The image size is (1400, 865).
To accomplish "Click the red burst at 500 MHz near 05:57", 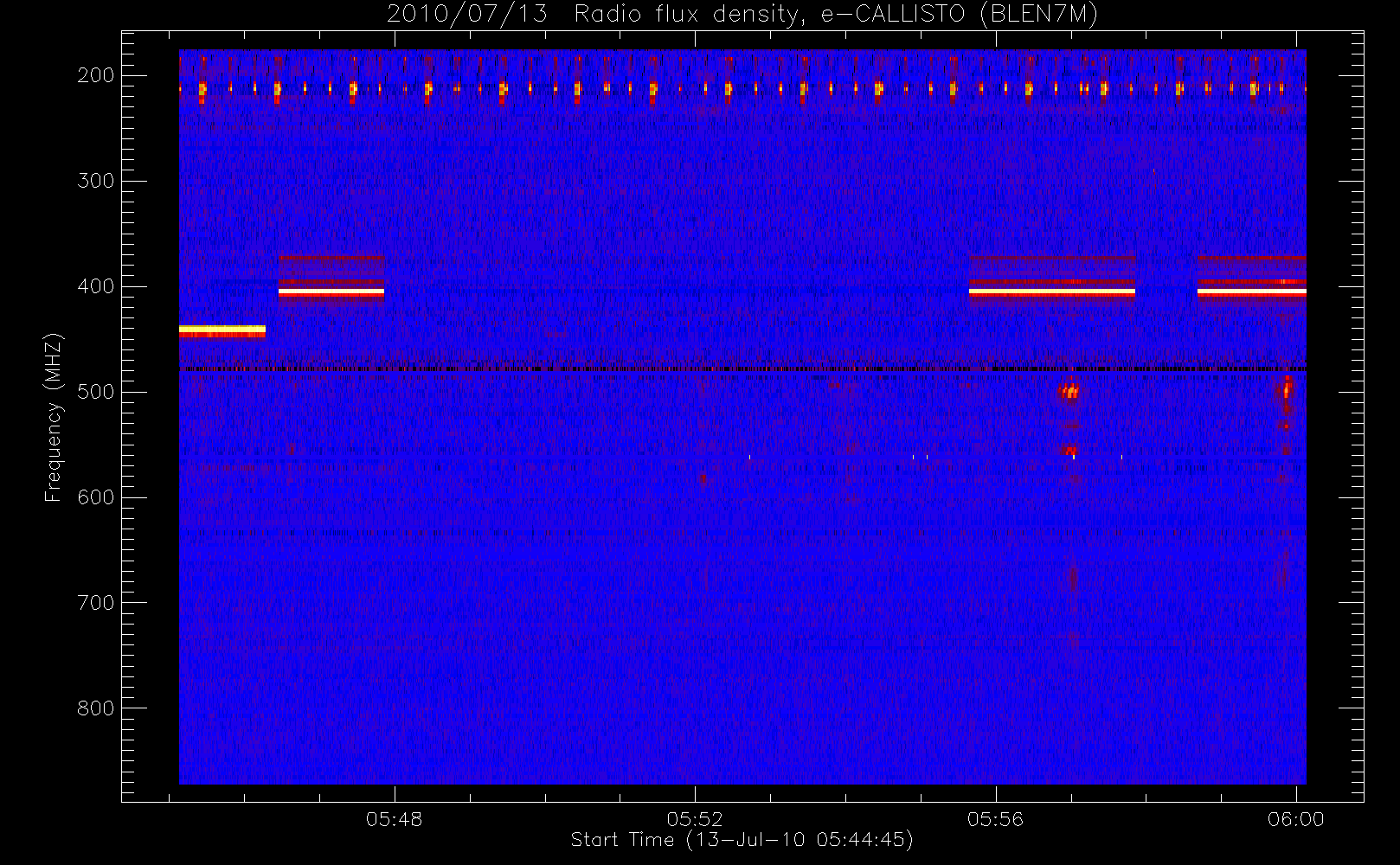I will click(1069, 392).
